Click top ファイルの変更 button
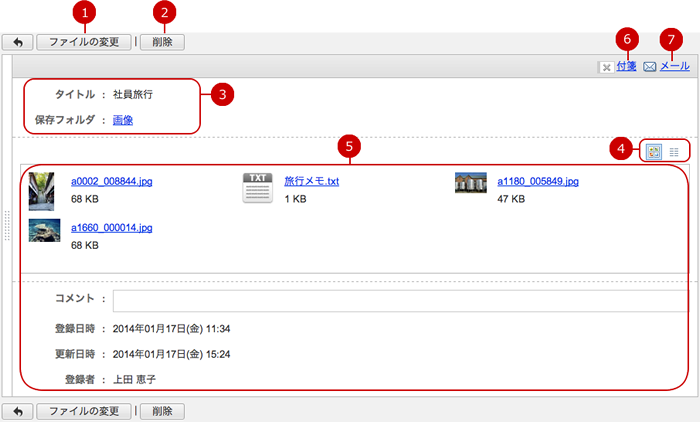 84,42
